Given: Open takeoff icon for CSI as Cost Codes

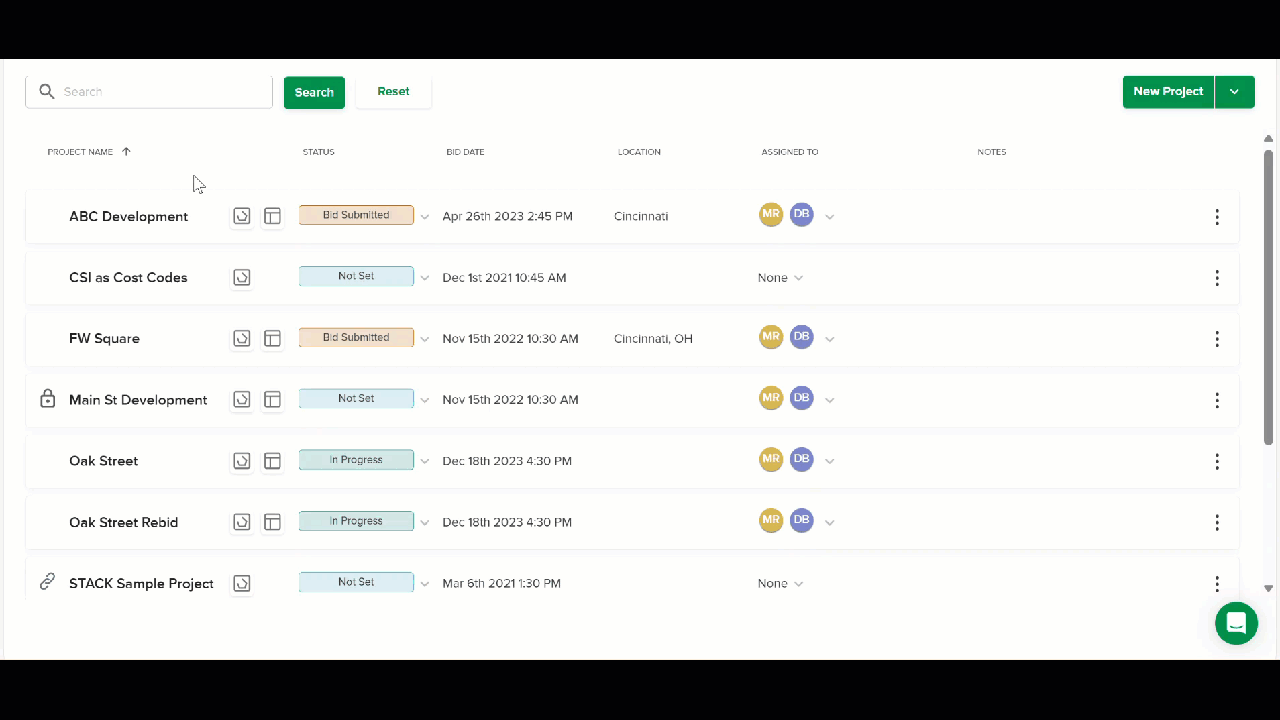Looking at the screenshot, I should (x=241, y=277).
